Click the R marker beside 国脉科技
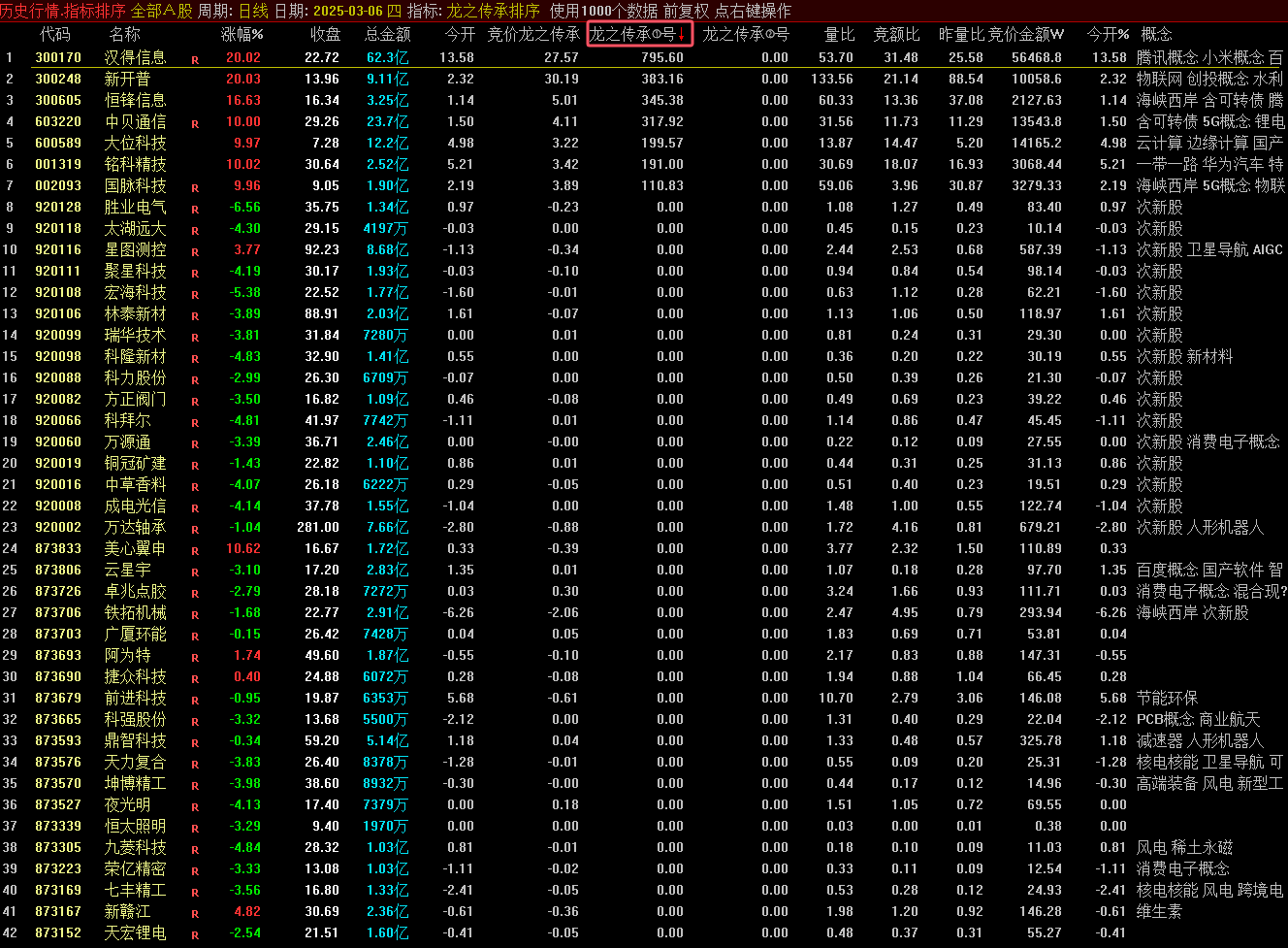 [195, 188]
